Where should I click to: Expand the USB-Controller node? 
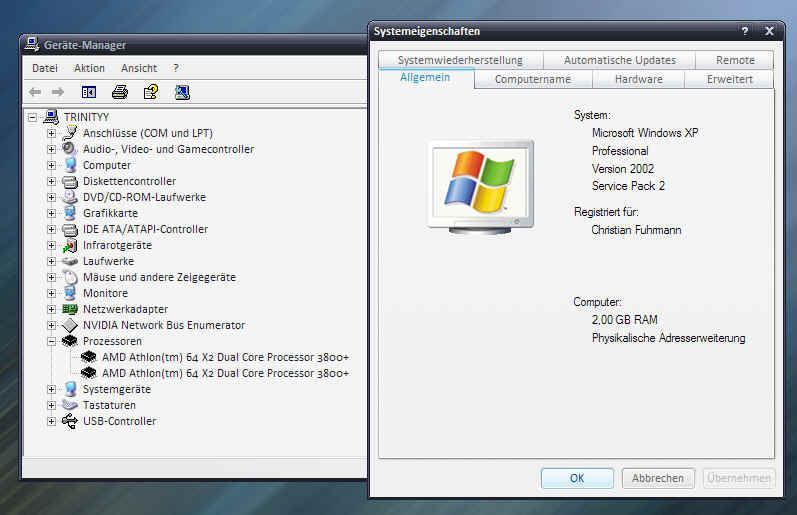tap(51, 421)
